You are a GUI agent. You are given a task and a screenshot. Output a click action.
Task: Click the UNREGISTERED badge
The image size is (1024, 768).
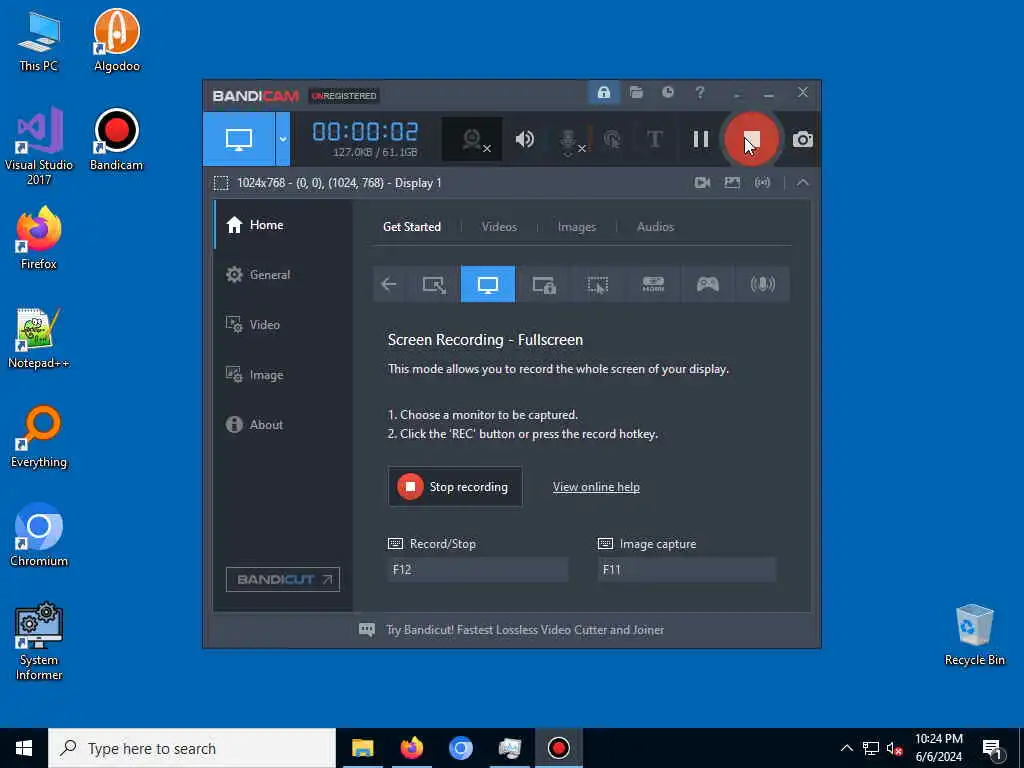344,96
